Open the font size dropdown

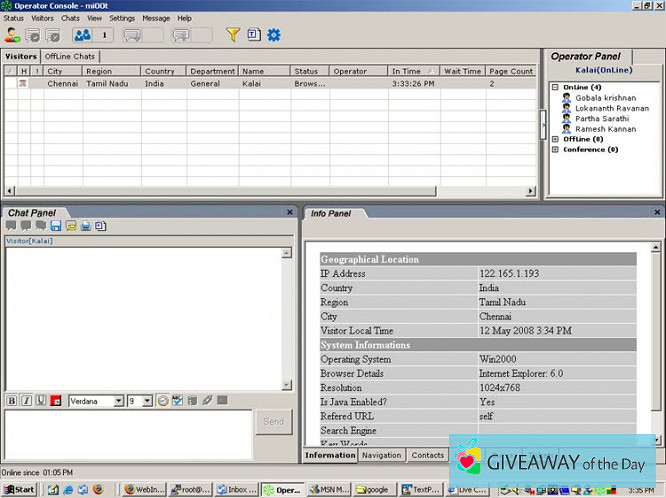[147, 401]
